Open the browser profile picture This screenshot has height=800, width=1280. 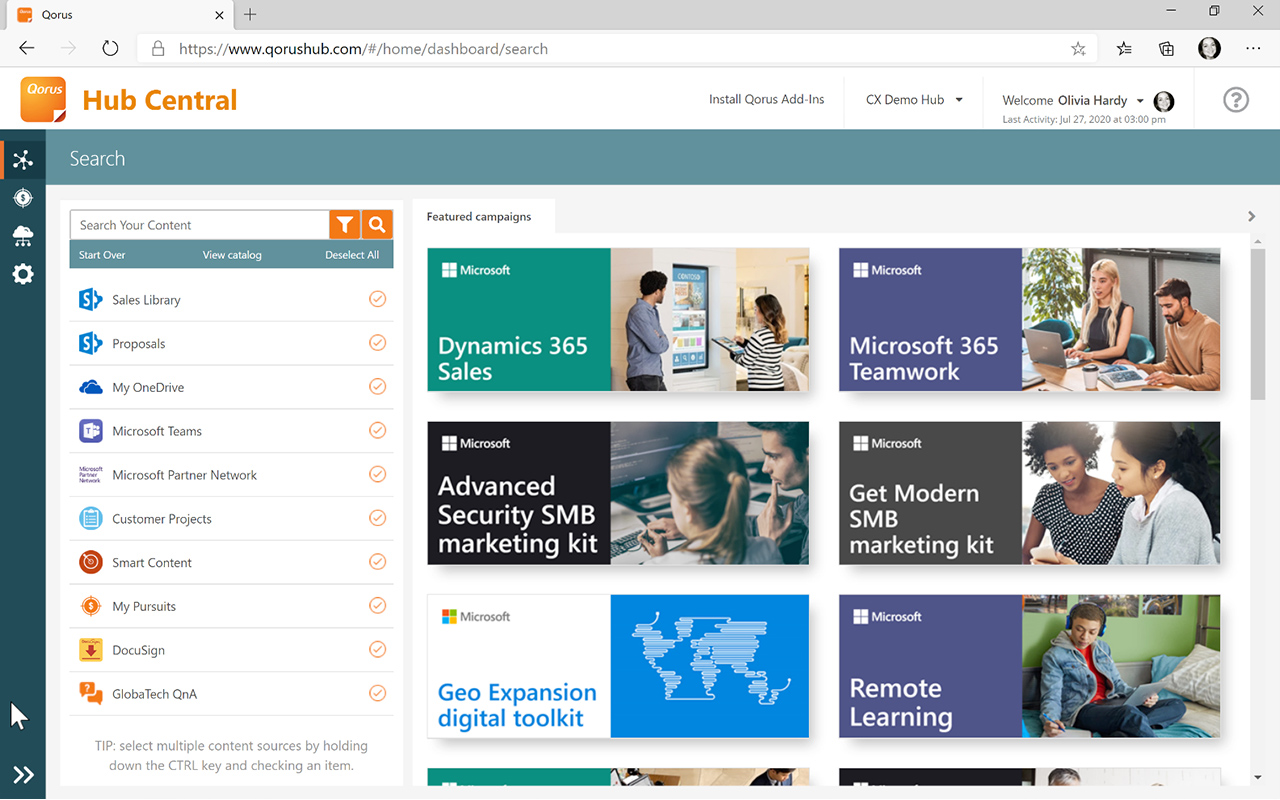click(1209, 48)
